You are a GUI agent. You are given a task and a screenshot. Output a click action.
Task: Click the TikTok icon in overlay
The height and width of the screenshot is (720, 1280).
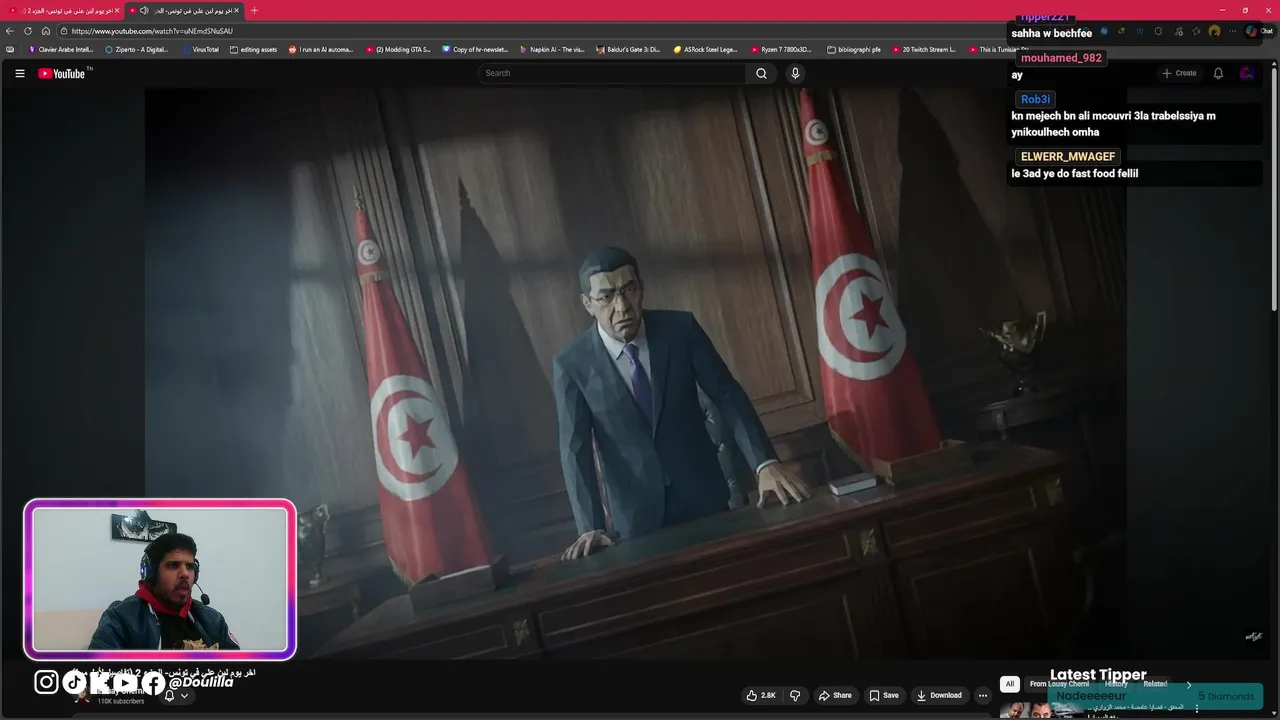point(75,682)
